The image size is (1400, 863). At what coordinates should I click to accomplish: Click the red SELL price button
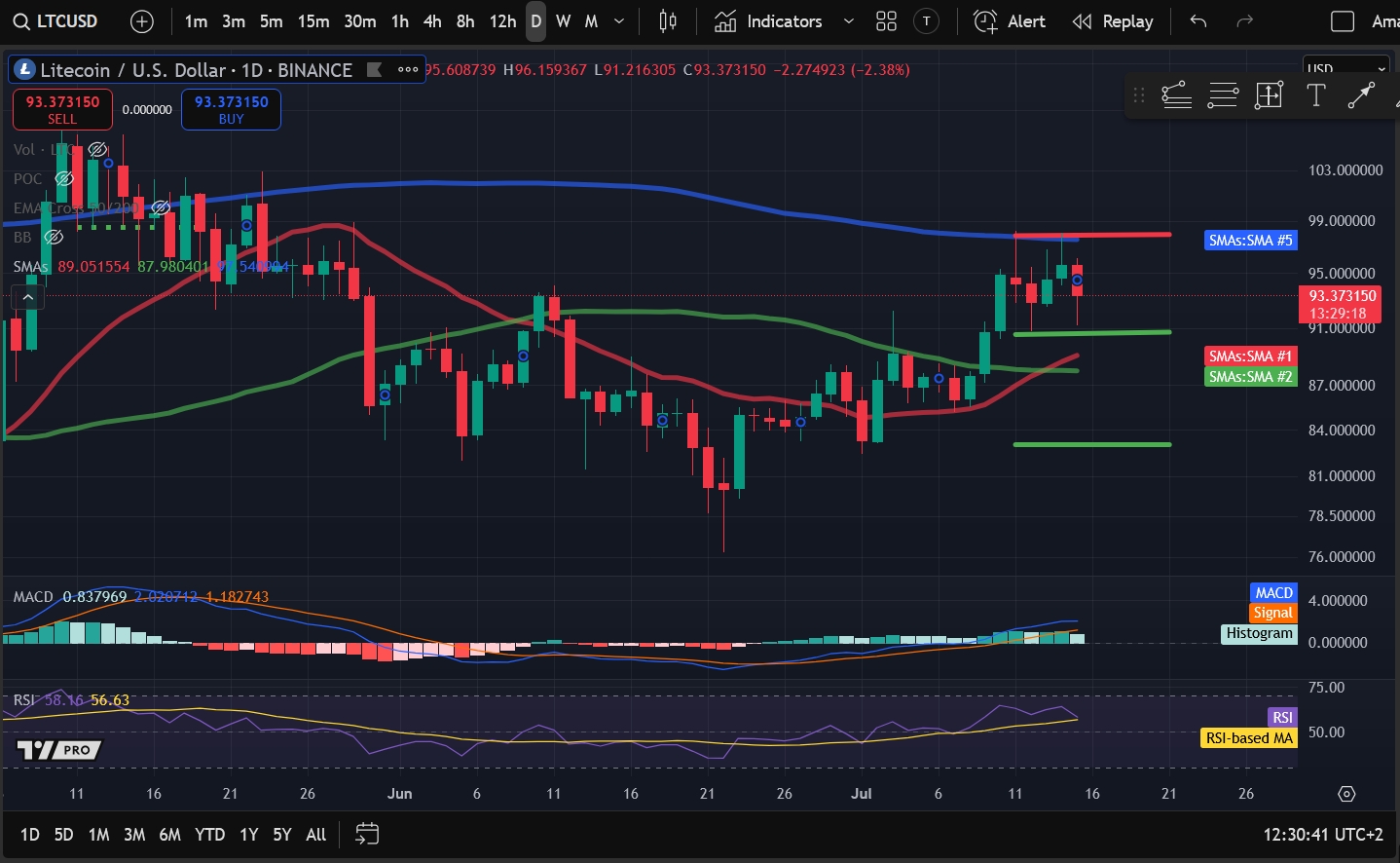62,109
